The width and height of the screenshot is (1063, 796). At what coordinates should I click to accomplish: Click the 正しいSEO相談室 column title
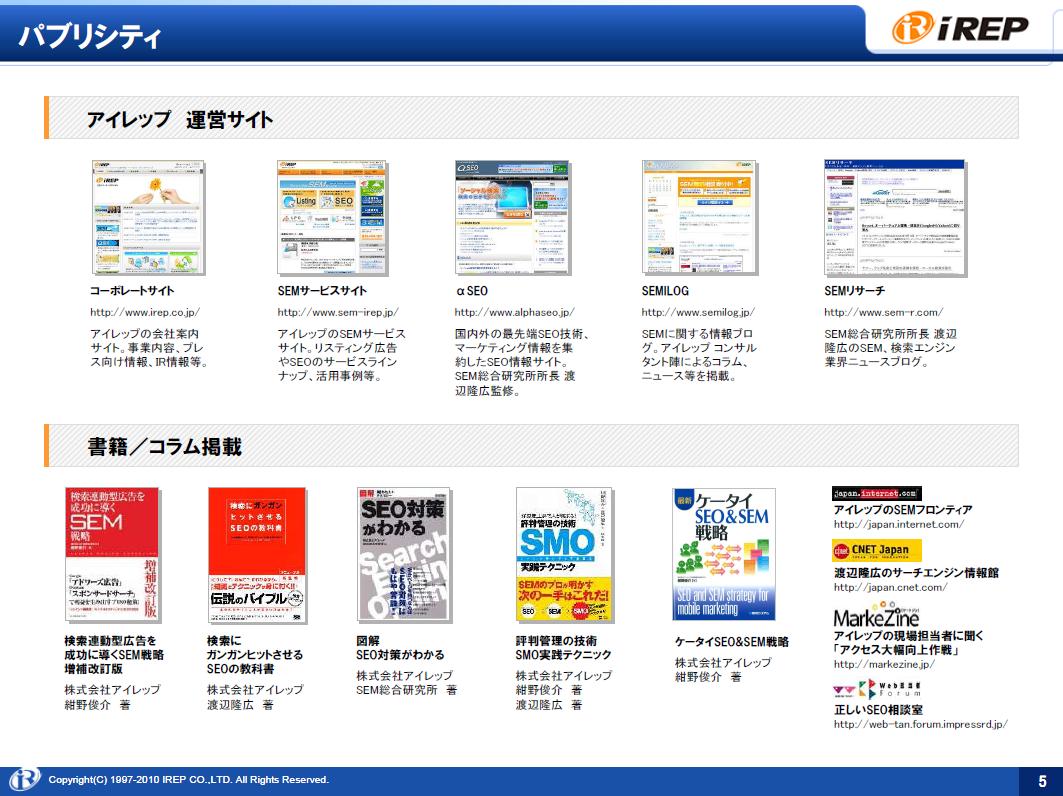[878, 710]
